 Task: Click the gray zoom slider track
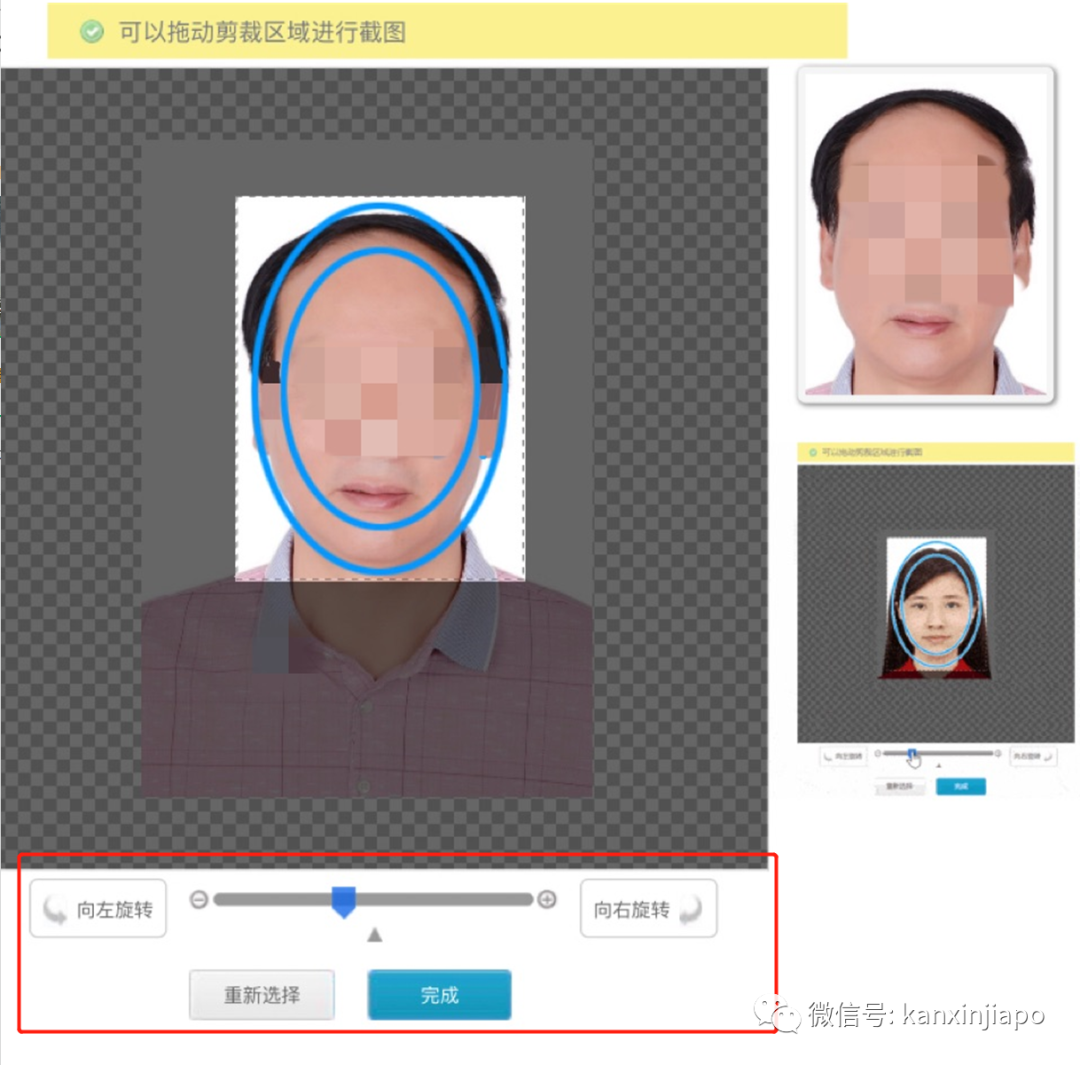click(373, 900)
